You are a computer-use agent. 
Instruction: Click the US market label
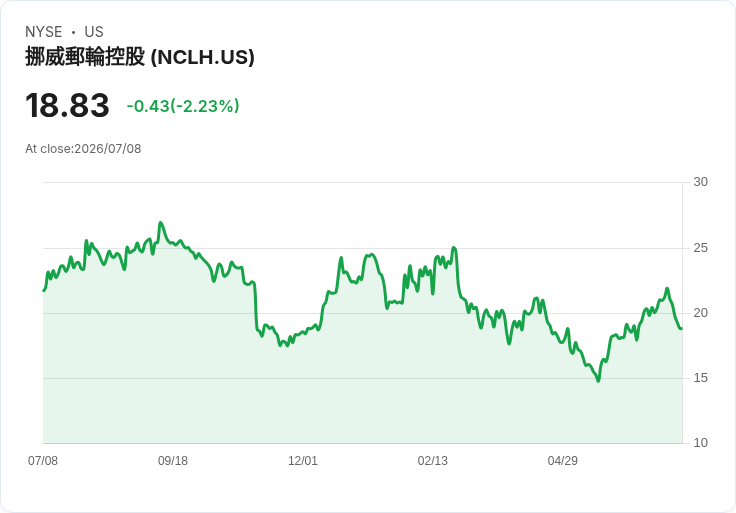[x=94, y=32]
